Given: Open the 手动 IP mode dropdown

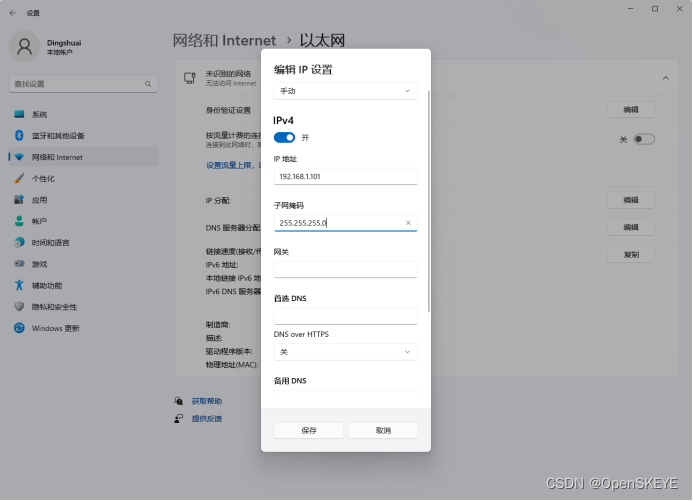Looking at the screenshot, I should [x=346, y=91].
